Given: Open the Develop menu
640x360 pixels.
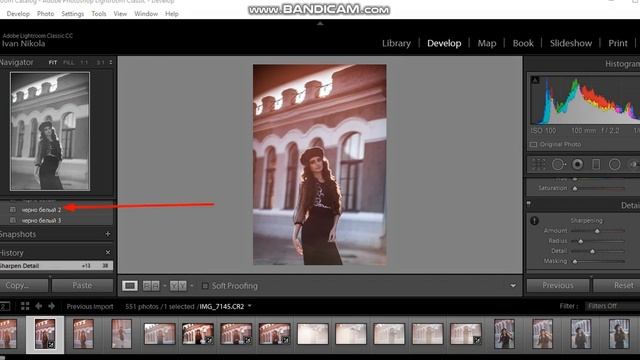Looking at the screenshot, I should (x=18, y=14).
